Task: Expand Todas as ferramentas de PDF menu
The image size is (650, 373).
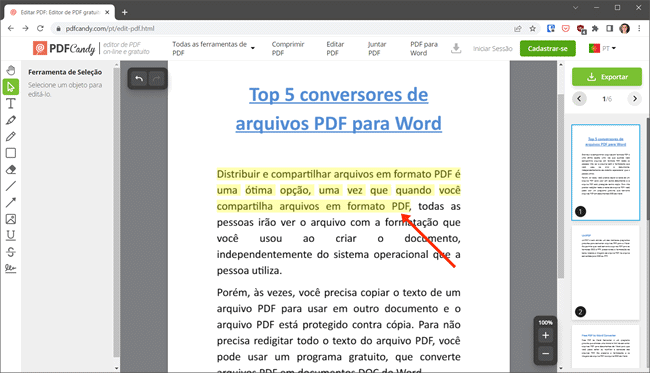Action: click(213, 48)
